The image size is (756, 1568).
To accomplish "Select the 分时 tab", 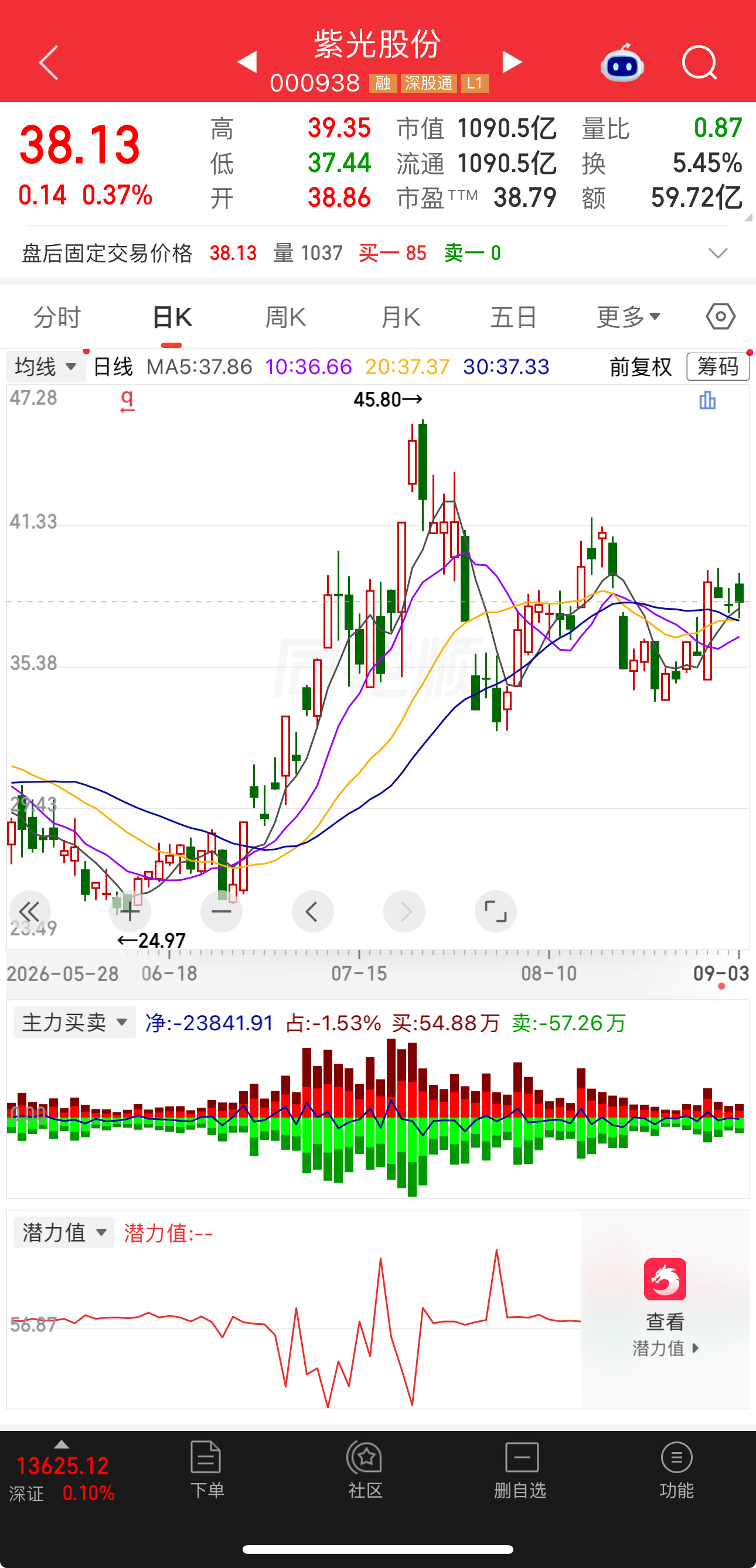I will 57,317.
